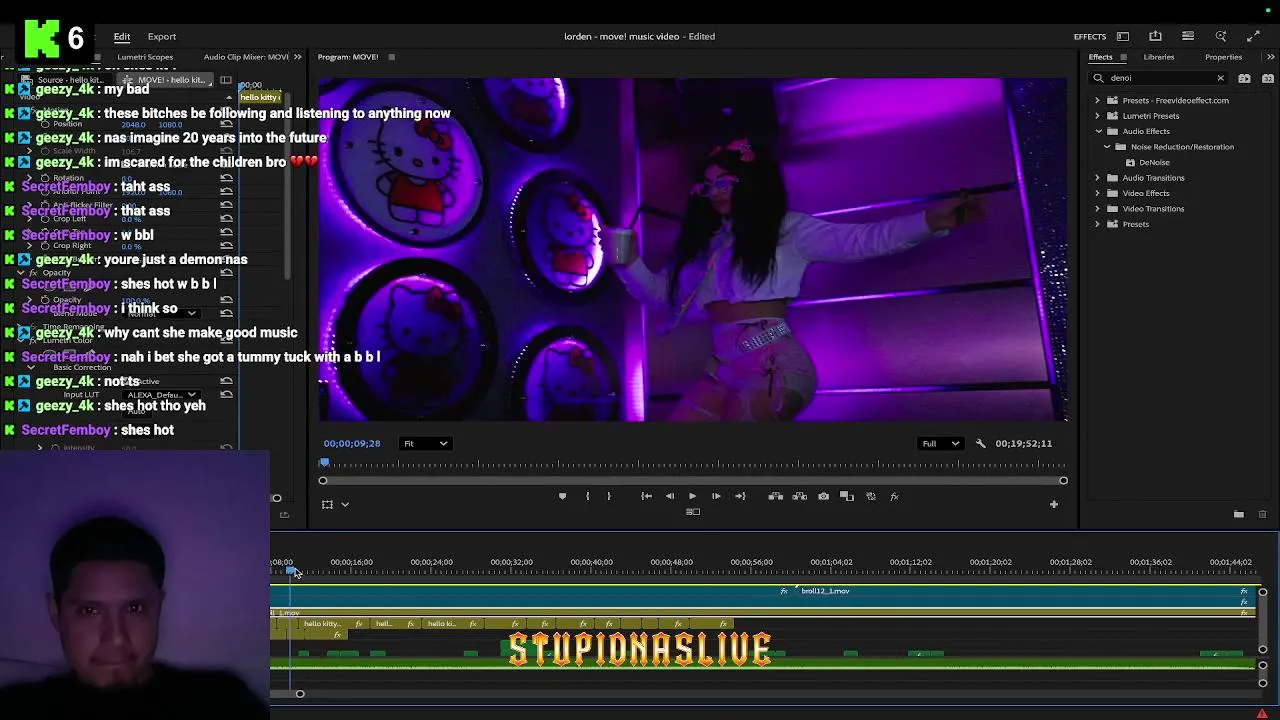Switch to the Export tab
The height and width of the screenshot is (720, 1280).
click(x=162, y=36)
